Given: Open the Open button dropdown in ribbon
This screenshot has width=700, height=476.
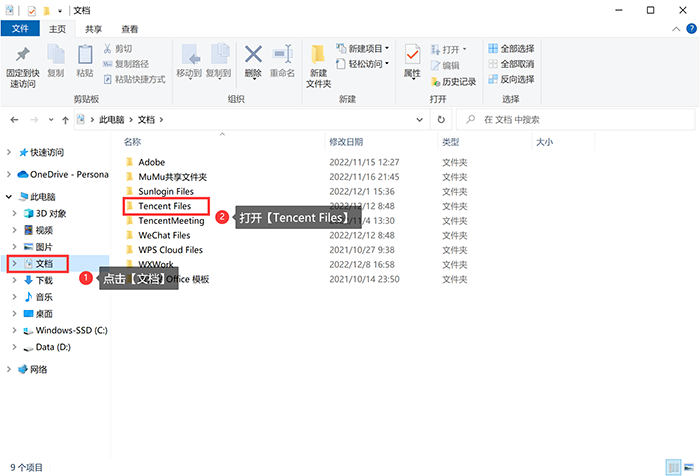Looking at the screenshot, I should [x=464, y=49].
